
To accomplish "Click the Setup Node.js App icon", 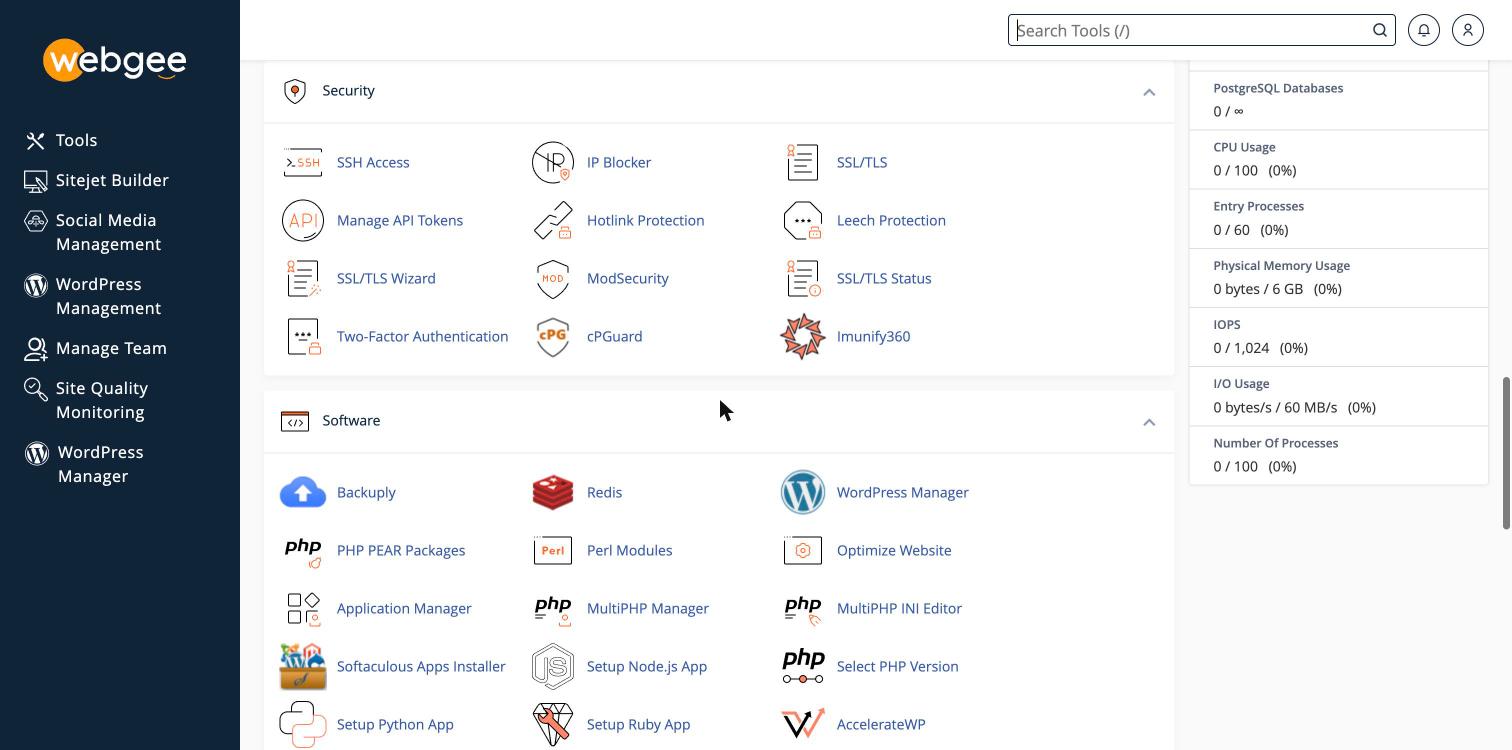I will click(x=553, y=666).
